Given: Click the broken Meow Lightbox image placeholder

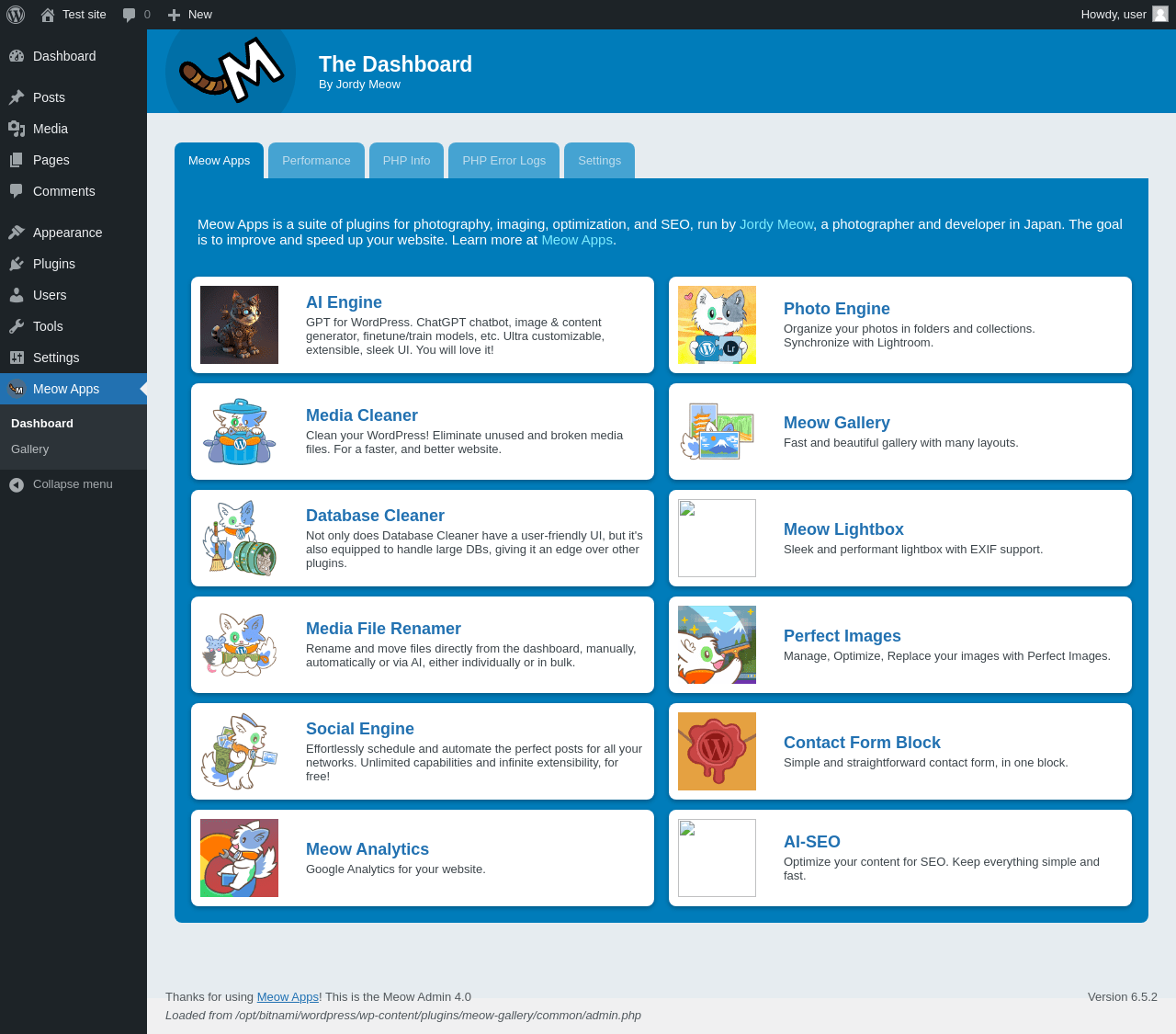Looking at the screenshot, I should coord(717,538).
